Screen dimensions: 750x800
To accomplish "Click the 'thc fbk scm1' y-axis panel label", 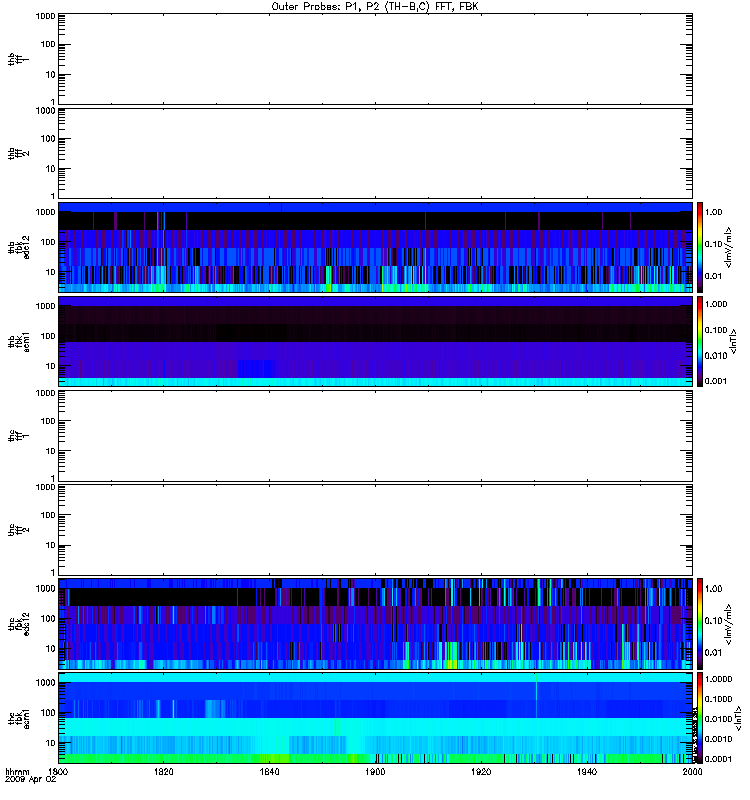I will click(19, 718).
